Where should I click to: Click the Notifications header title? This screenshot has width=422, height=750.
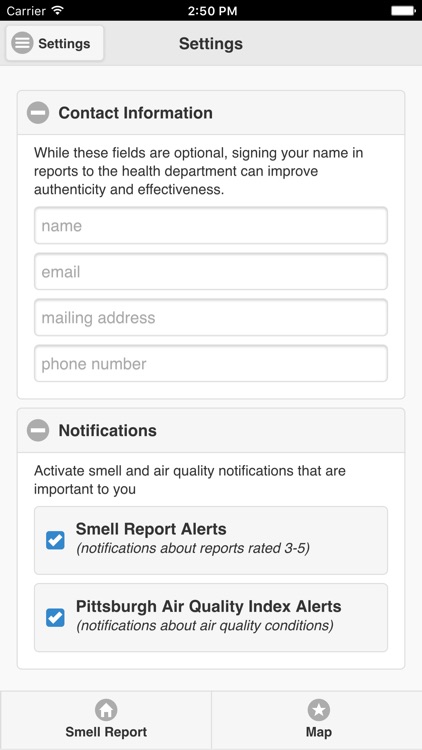(x=108, y=430)
